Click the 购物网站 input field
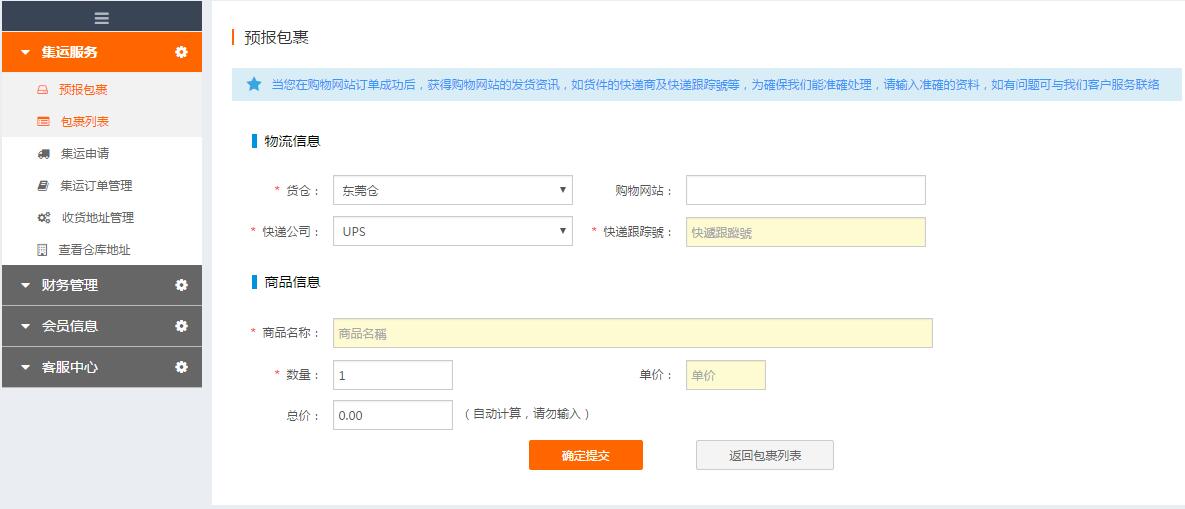The image size is (1185, 509). pyautogui.click(x=805, y=190)
